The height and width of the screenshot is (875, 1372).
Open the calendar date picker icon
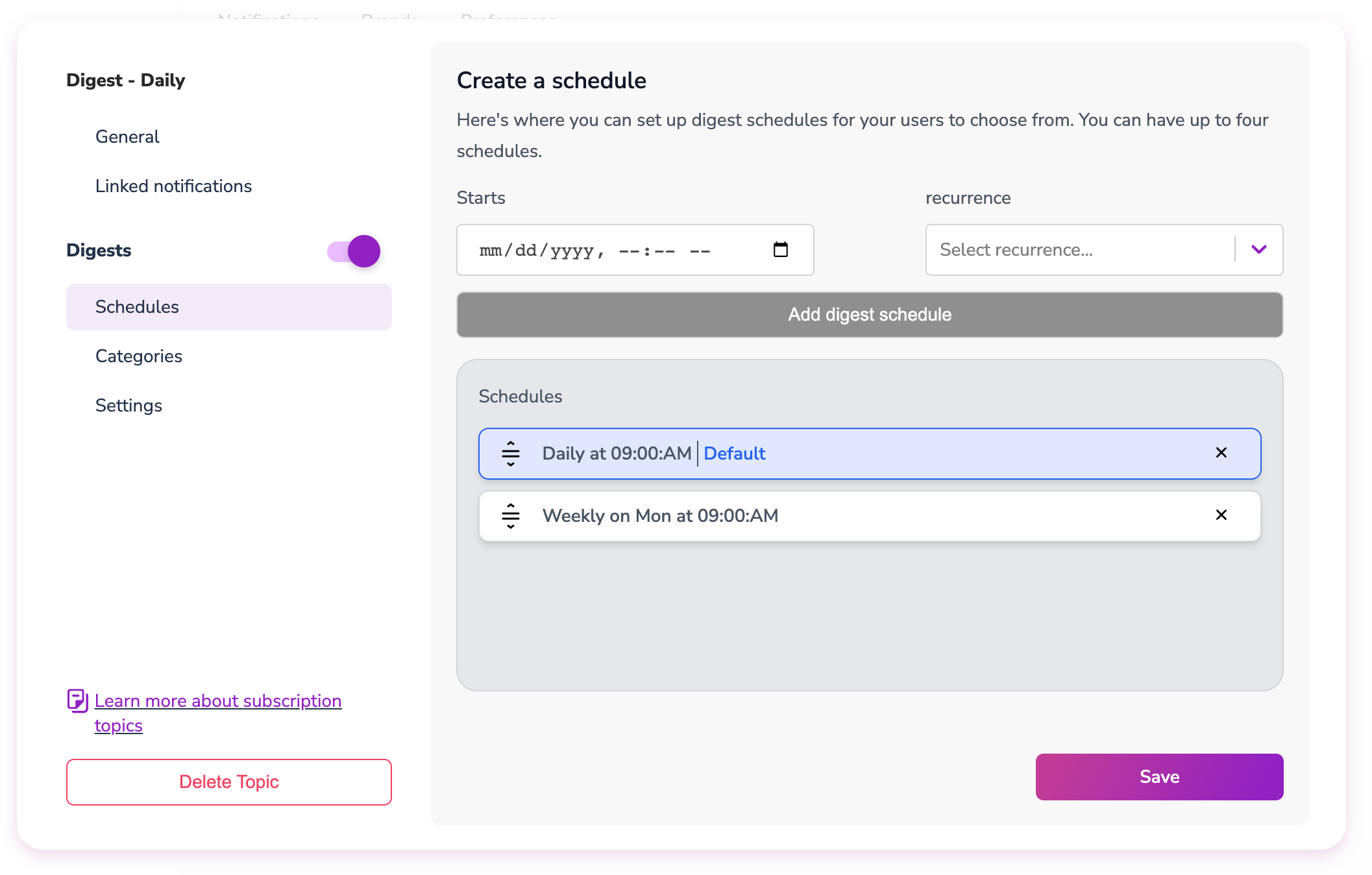(x=780, y=250)
